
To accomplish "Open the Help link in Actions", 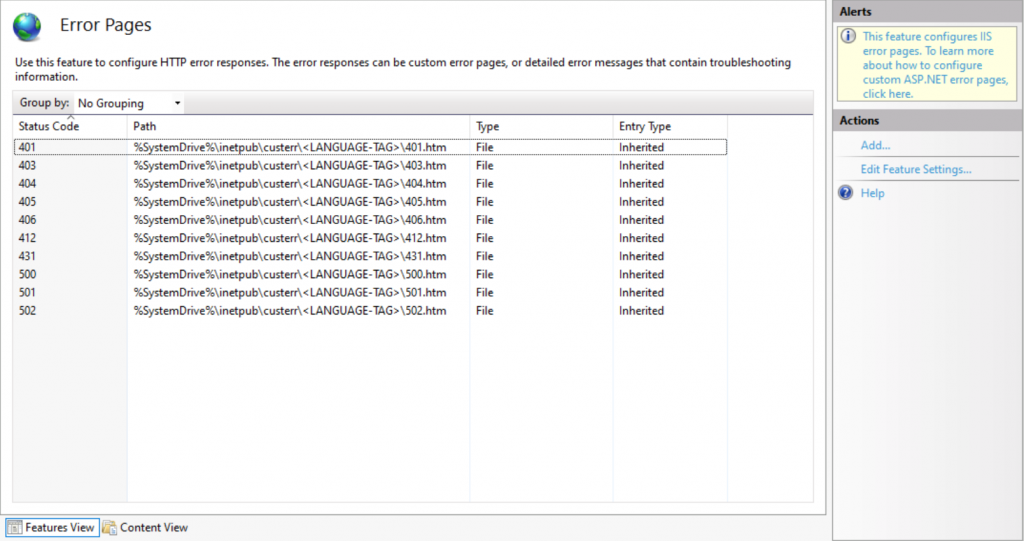I will pyautogui.click(x=872, y=193).
